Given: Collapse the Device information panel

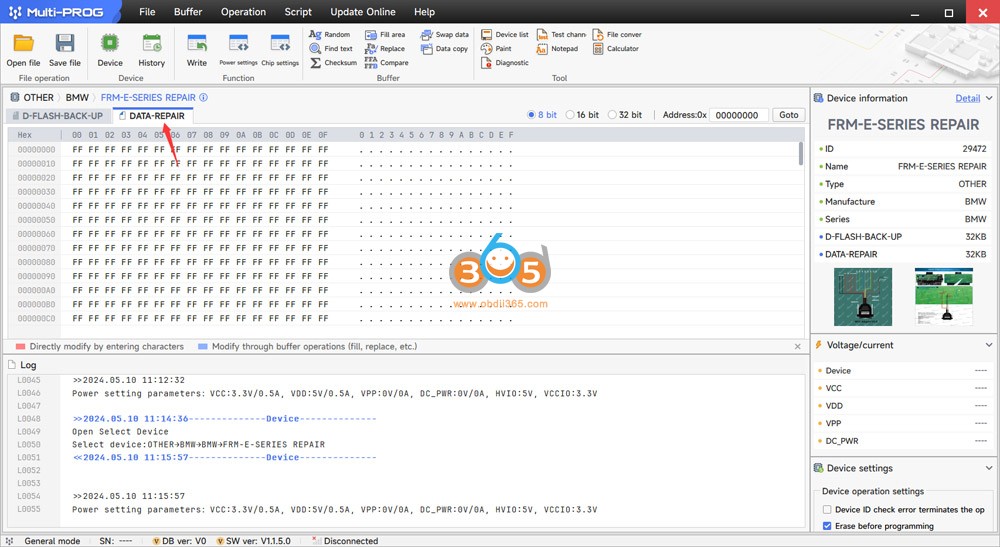Looking at the screenshot, I should 989,98.
